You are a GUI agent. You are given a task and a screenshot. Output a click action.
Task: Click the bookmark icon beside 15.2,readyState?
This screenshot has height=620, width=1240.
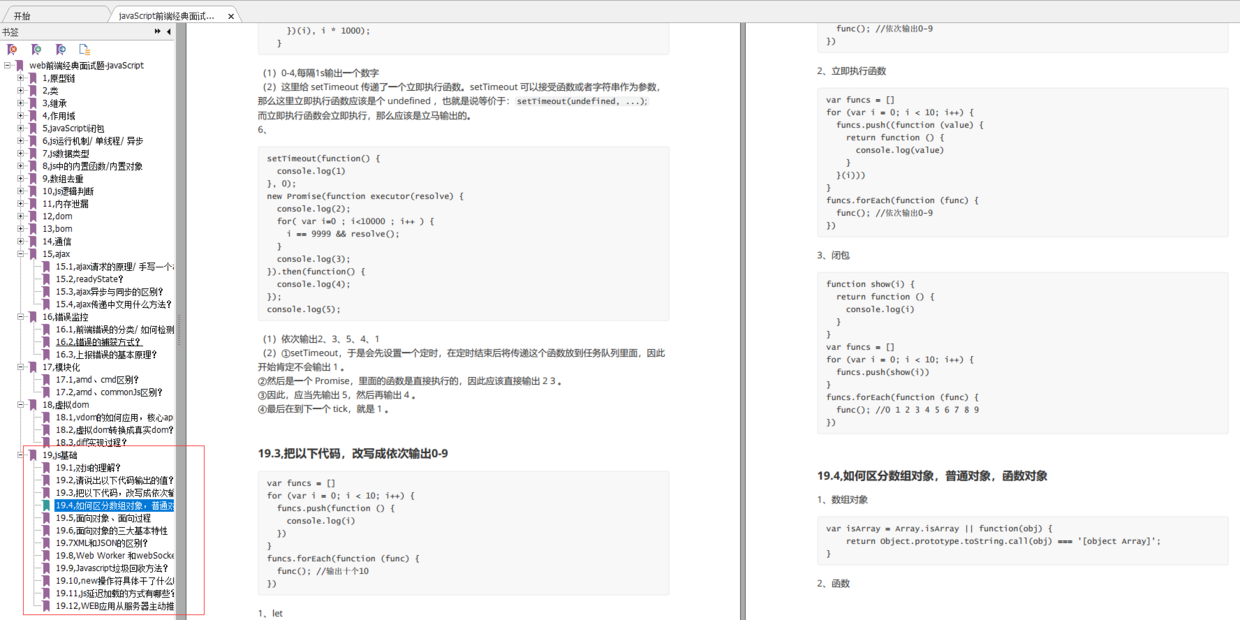click(47, 279)
